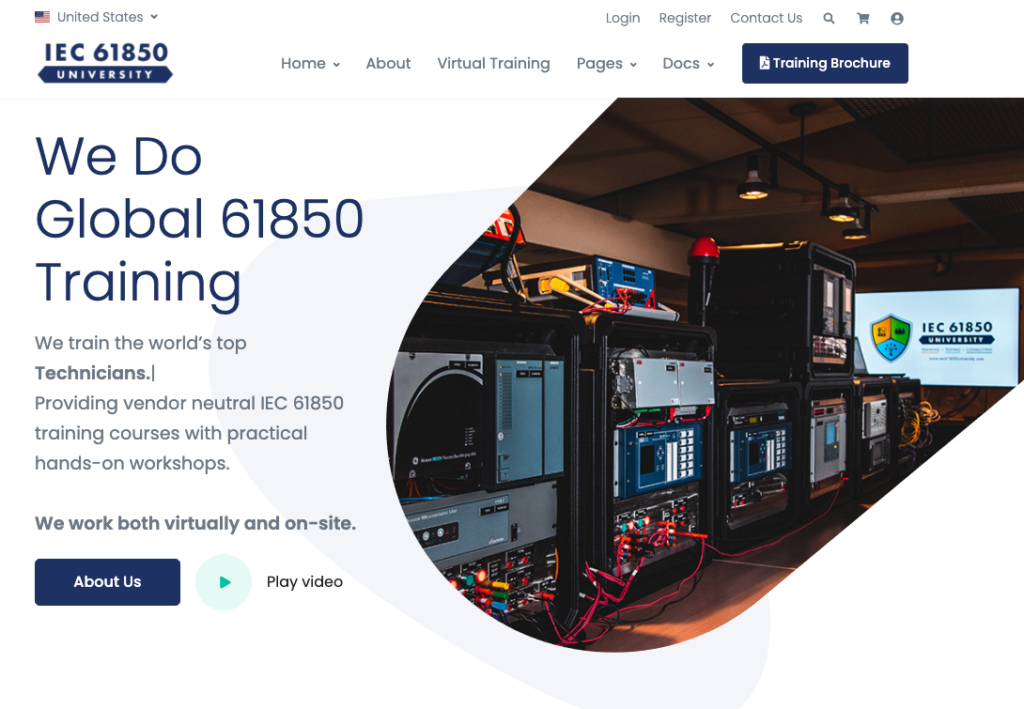This screenshot has width=1024, height=709.
Task: Start the Play video control
Action: [223, 581]
